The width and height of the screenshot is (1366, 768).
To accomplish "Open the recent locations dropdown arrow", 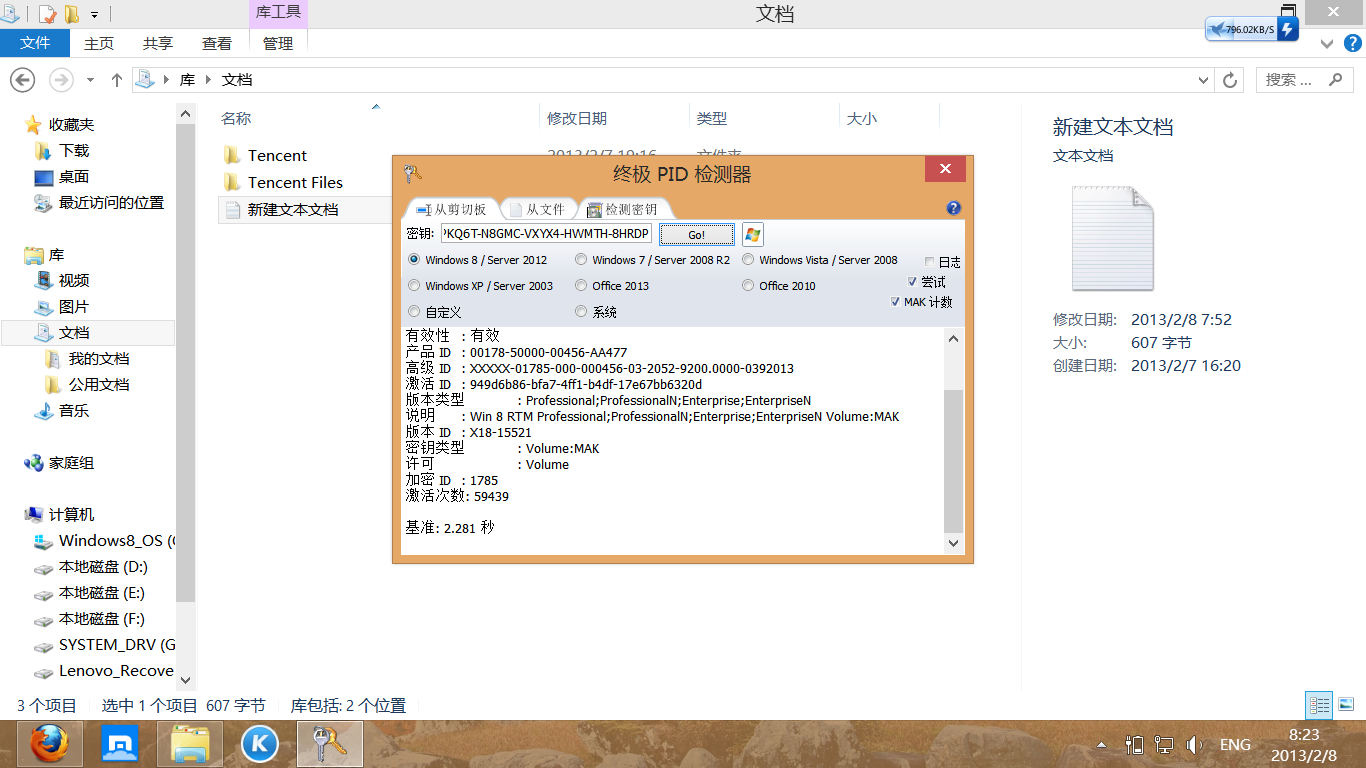I will [90, 80].
